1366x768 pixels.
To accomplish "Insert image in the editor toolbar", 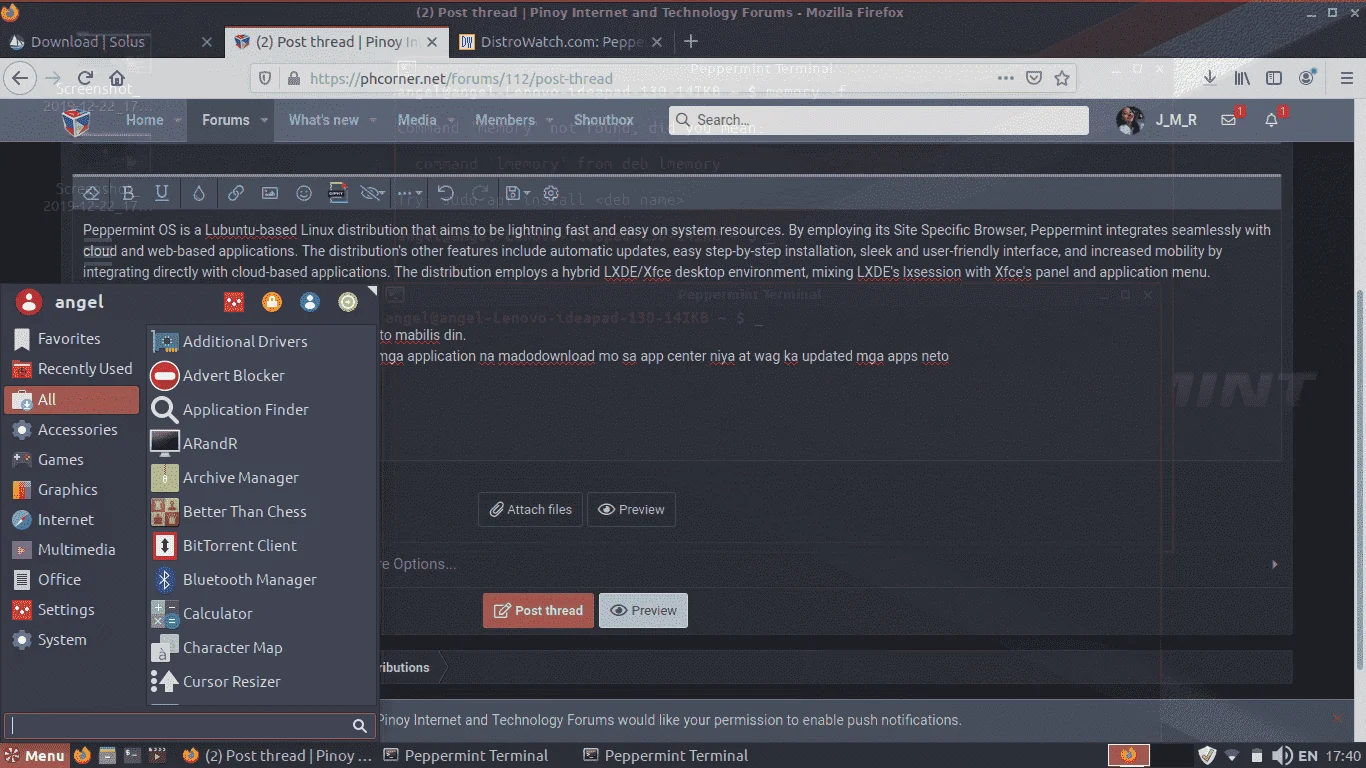I will (x=269, y=193).
